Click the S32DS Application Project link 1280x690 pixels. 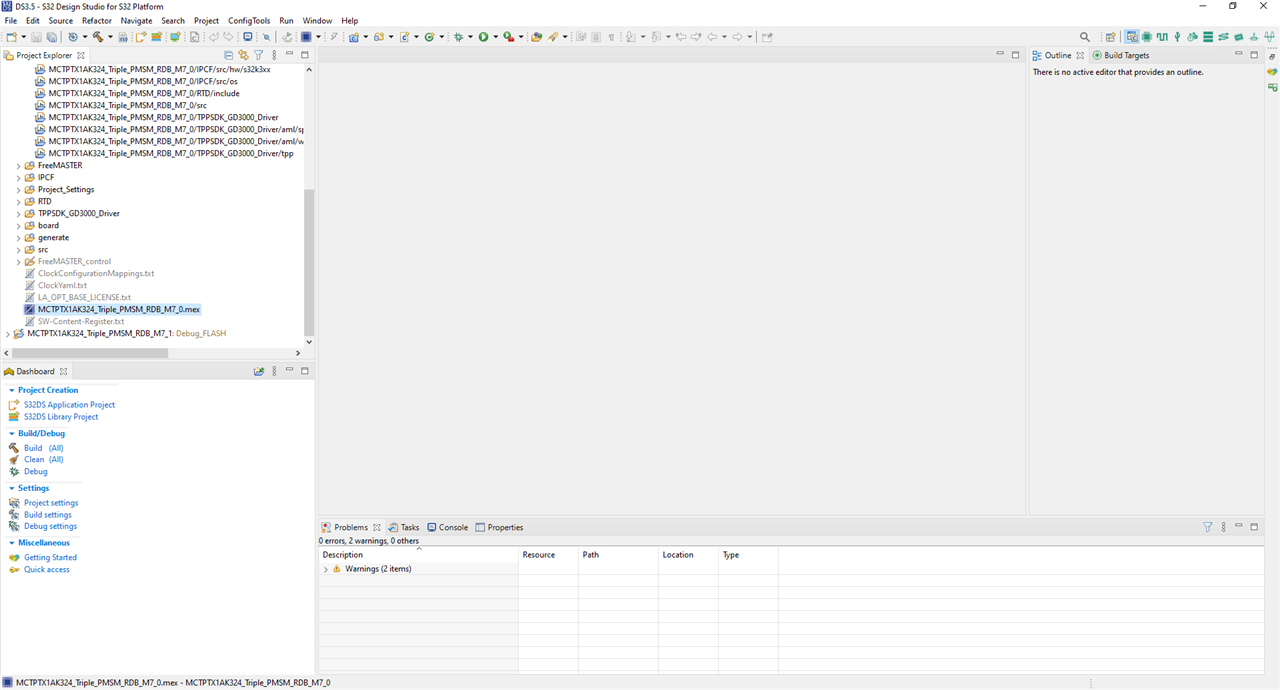(x=69, y=405)
